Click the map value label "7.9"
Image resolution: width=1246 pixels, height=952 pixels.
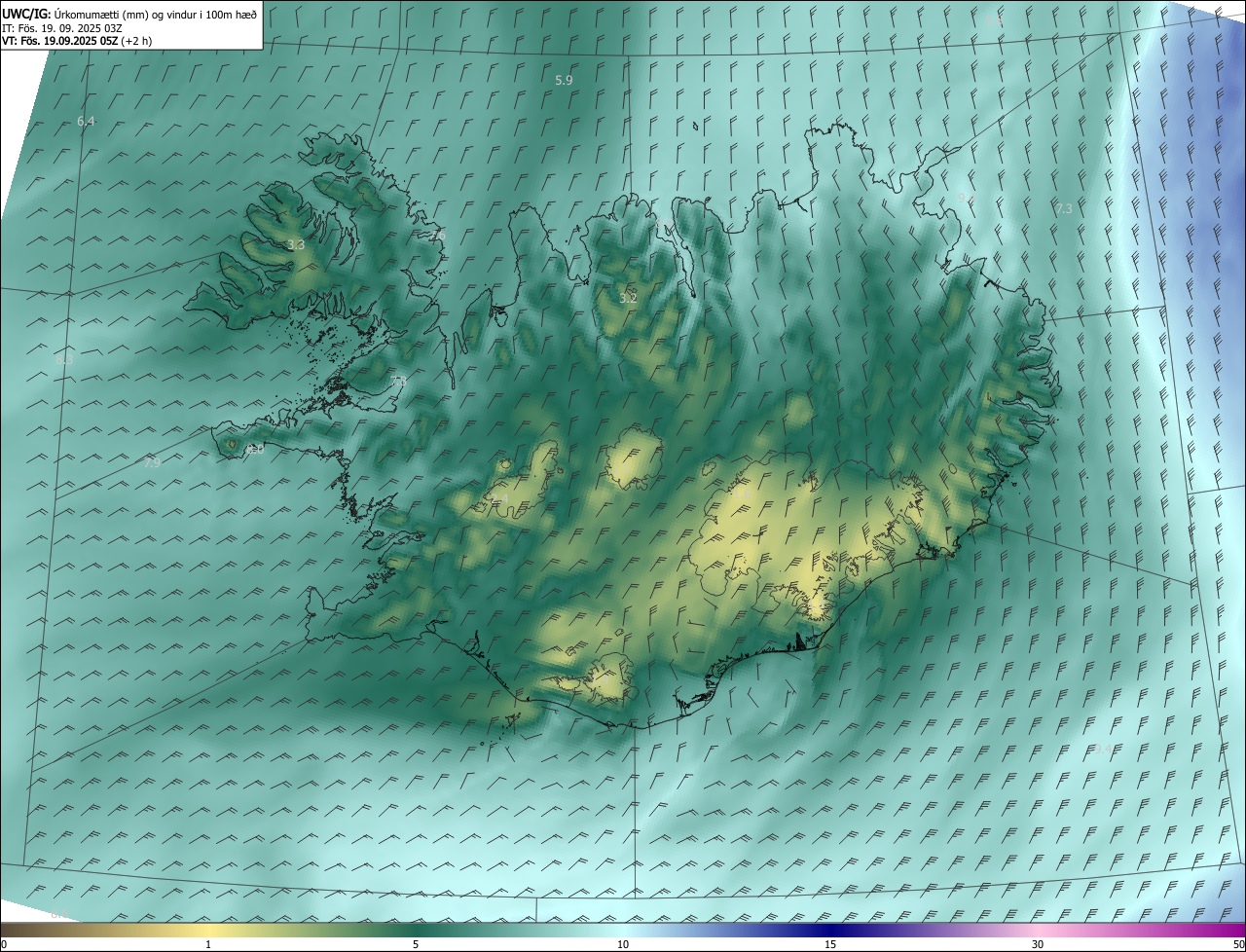click(152, 463)
